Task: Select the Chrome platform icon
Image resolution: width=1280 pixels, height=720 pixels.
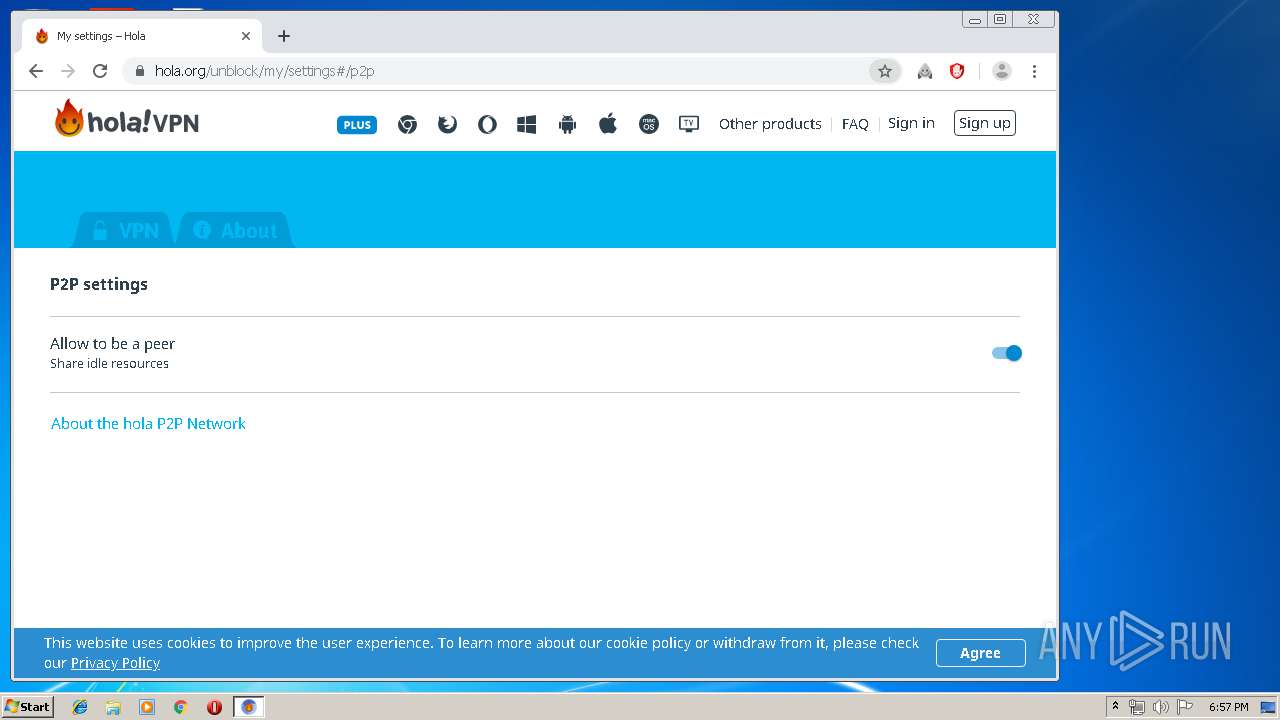Action: pyautogui.click(x=407, y=125)
